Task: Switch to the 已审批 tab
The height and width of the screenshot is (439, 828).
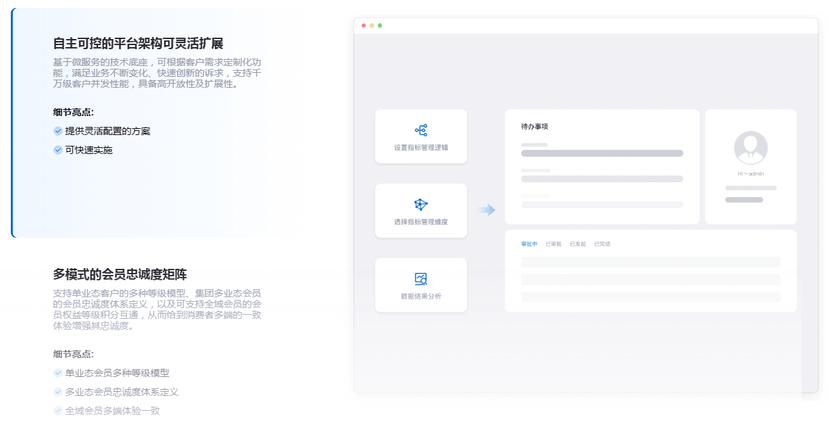Action: click(x=553, y=244)
